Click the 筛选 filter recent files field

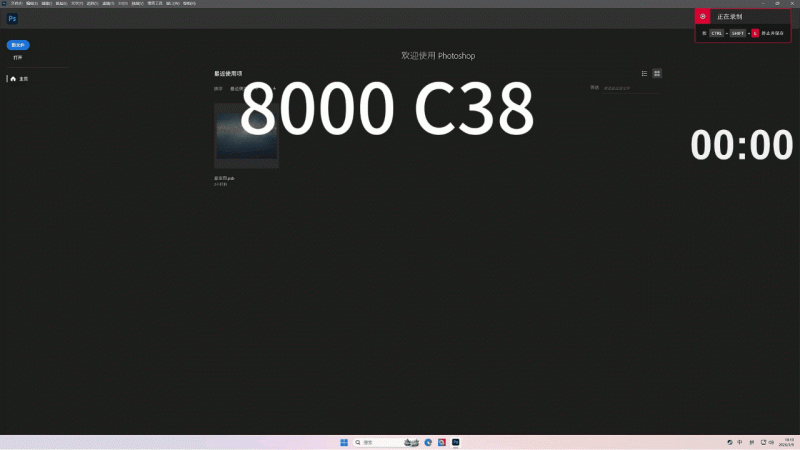[632, 88]
